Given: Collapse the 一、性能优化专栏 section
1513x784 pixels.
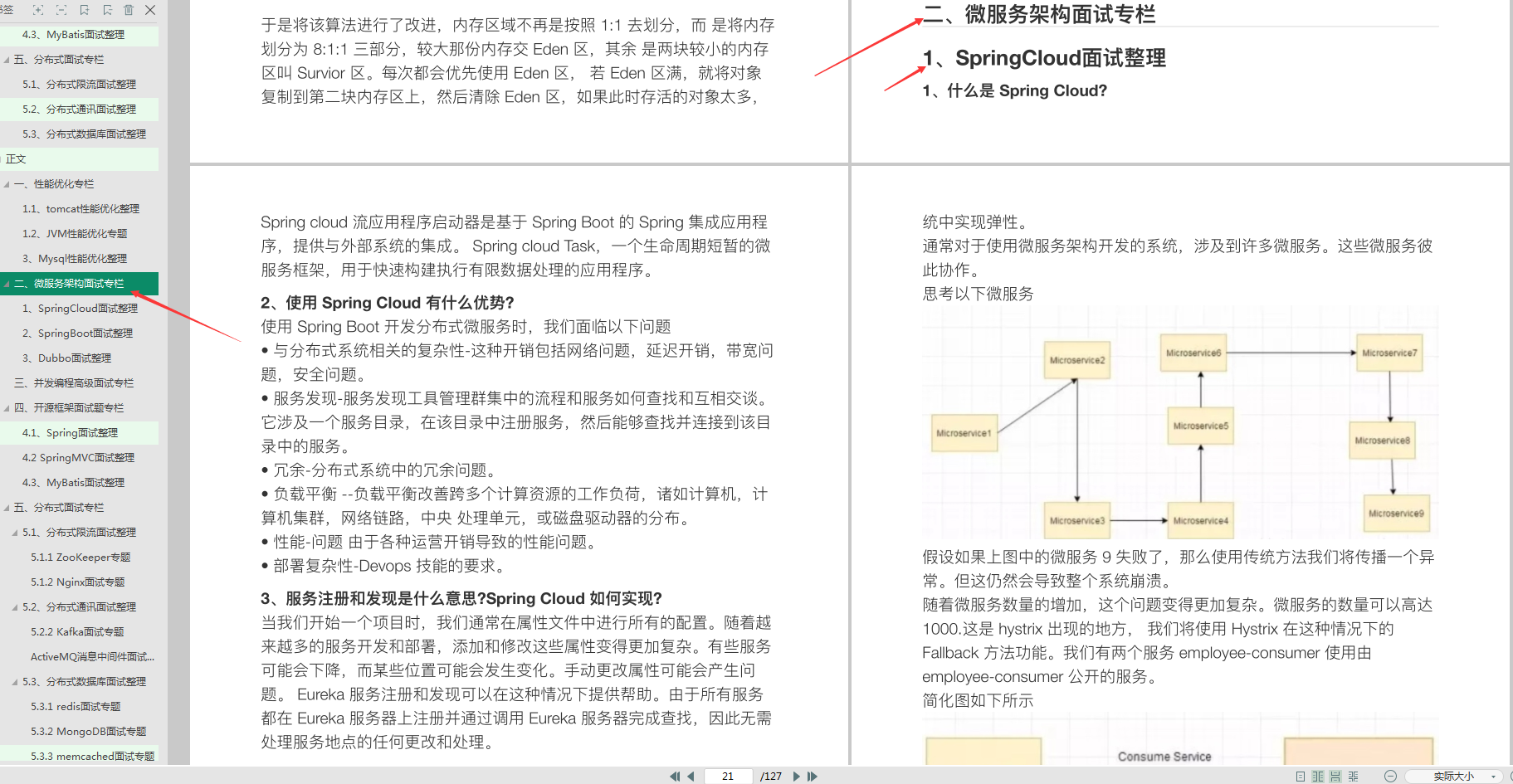Looking at the screenshot, I should 7,184.
